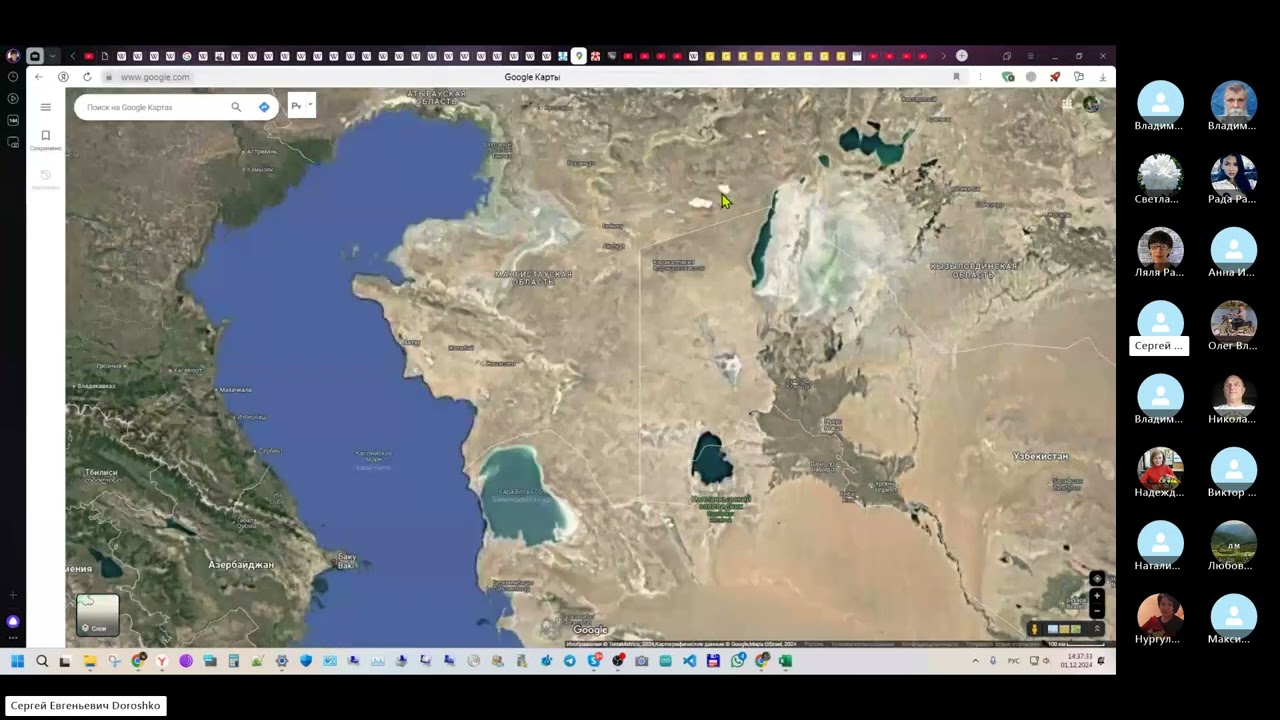This screenshot has width=1280, height=720.
Task: Open the browser main menu hamburger in title bar
Action: 1029,56
